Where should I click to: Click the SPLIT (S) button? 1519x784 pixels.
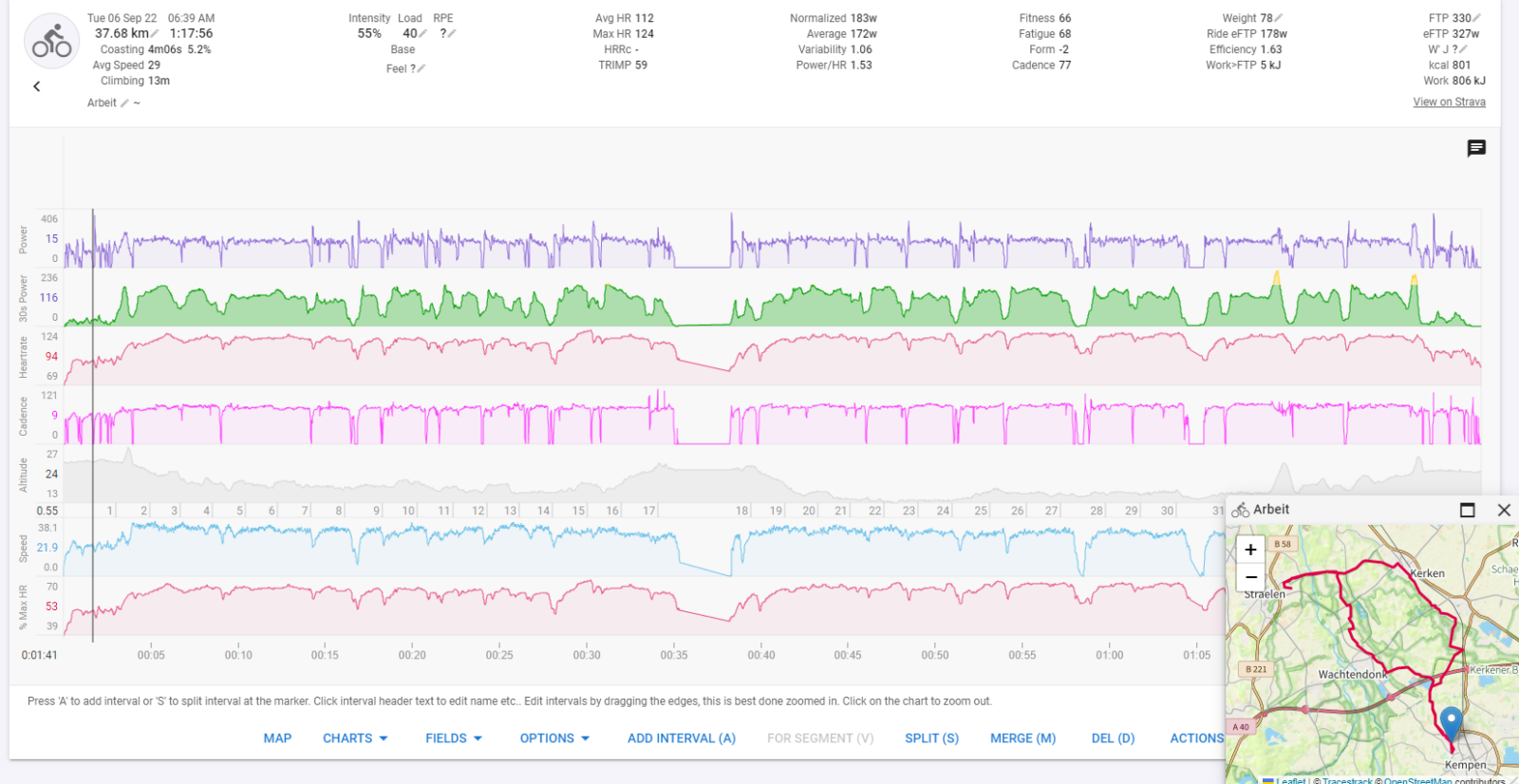click(x=931, y=738)
